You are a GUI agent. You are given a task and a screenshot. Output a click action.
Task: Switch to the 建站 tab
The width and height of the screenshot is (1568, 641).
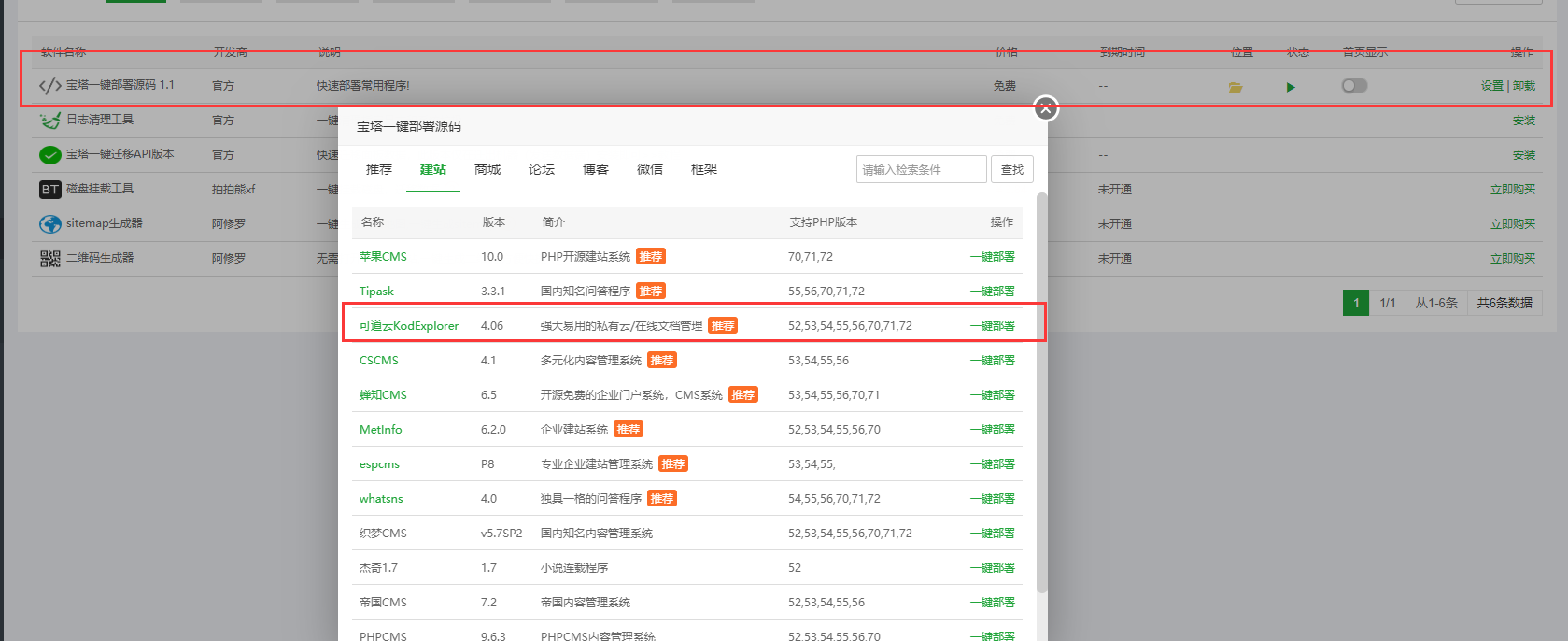[x=433, y=169]
